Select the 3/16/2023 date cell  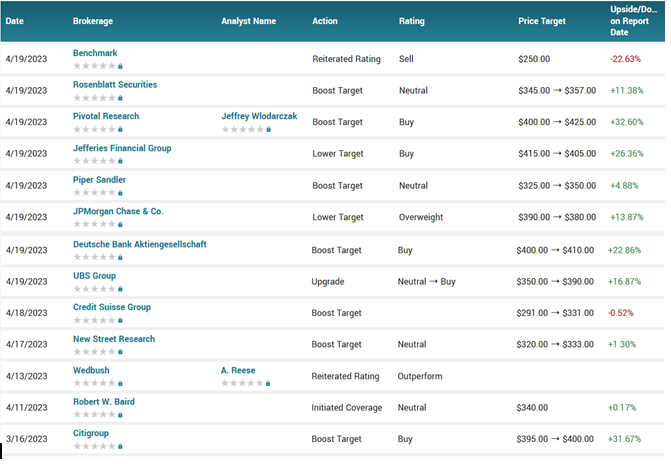pyautogui.click(x=27, y=439)
